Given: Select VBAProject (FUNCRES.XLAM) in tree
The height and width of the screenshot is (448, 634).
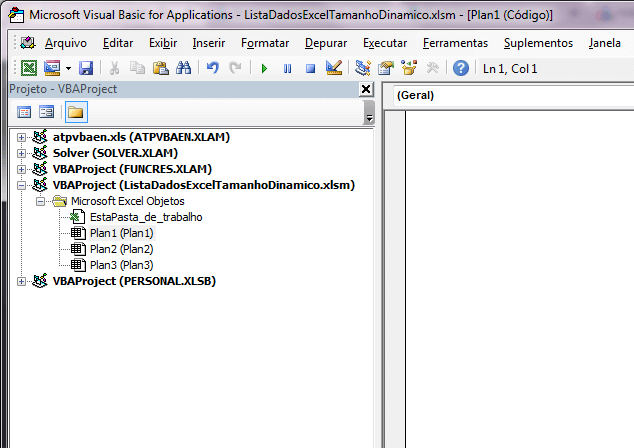Looking at the screenshot, I should pos(132,169).
